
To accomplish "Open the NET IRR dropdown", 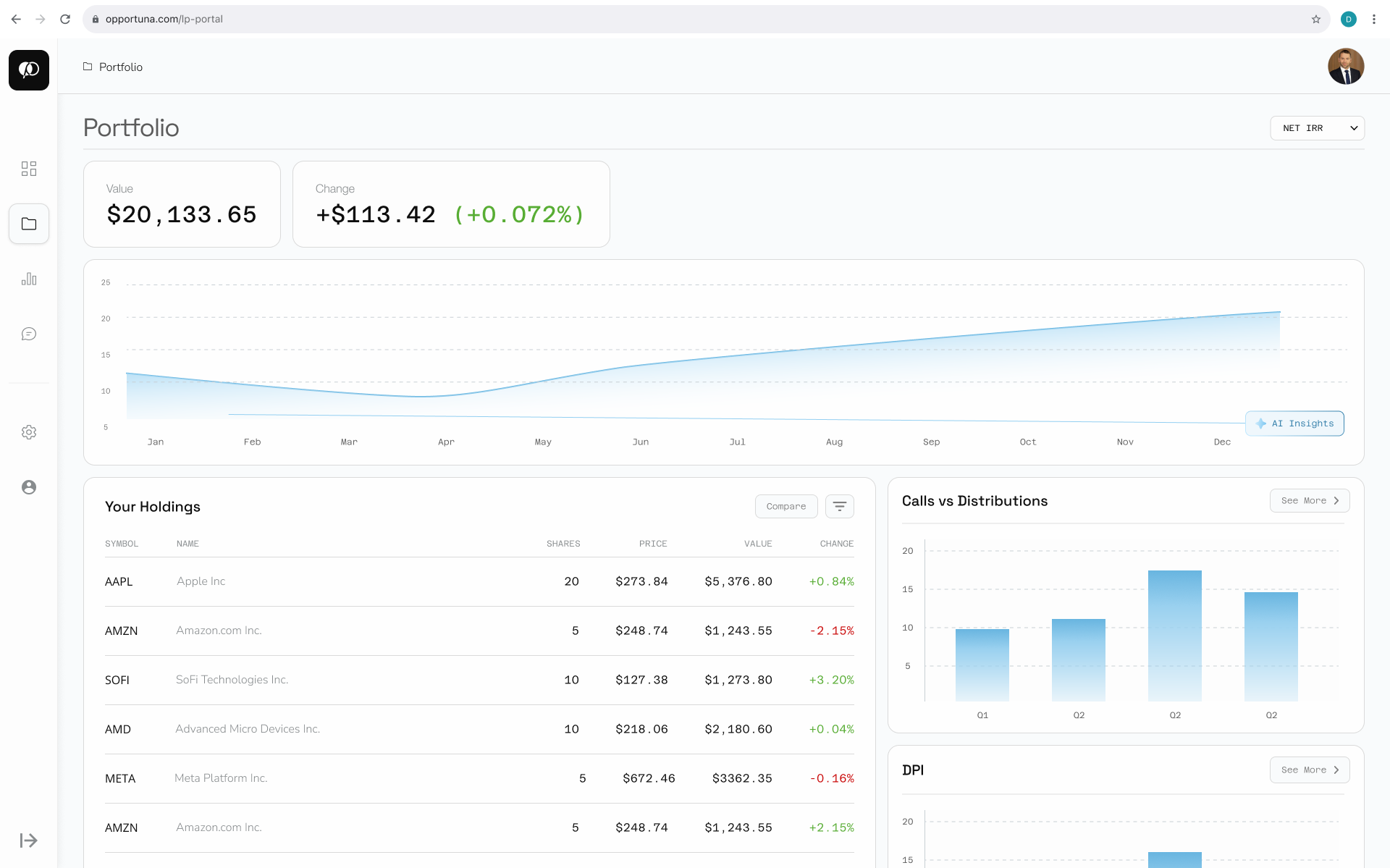I will (x=1318, y=128).
